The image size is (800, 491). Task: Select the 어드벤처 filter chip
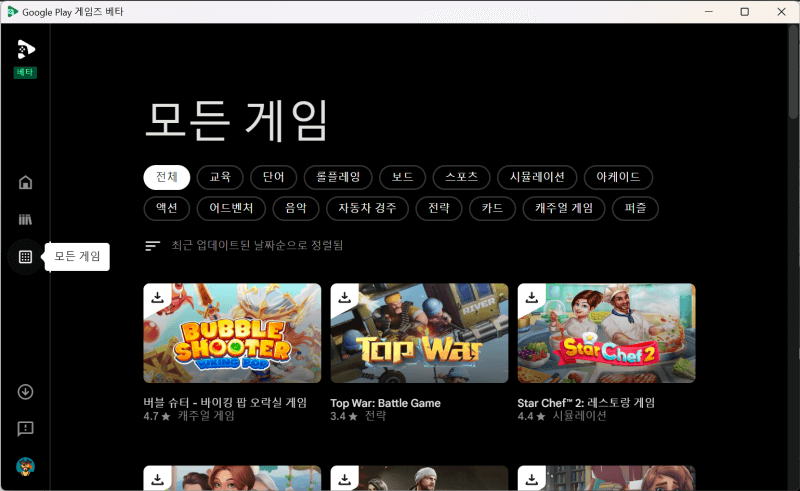231,208
